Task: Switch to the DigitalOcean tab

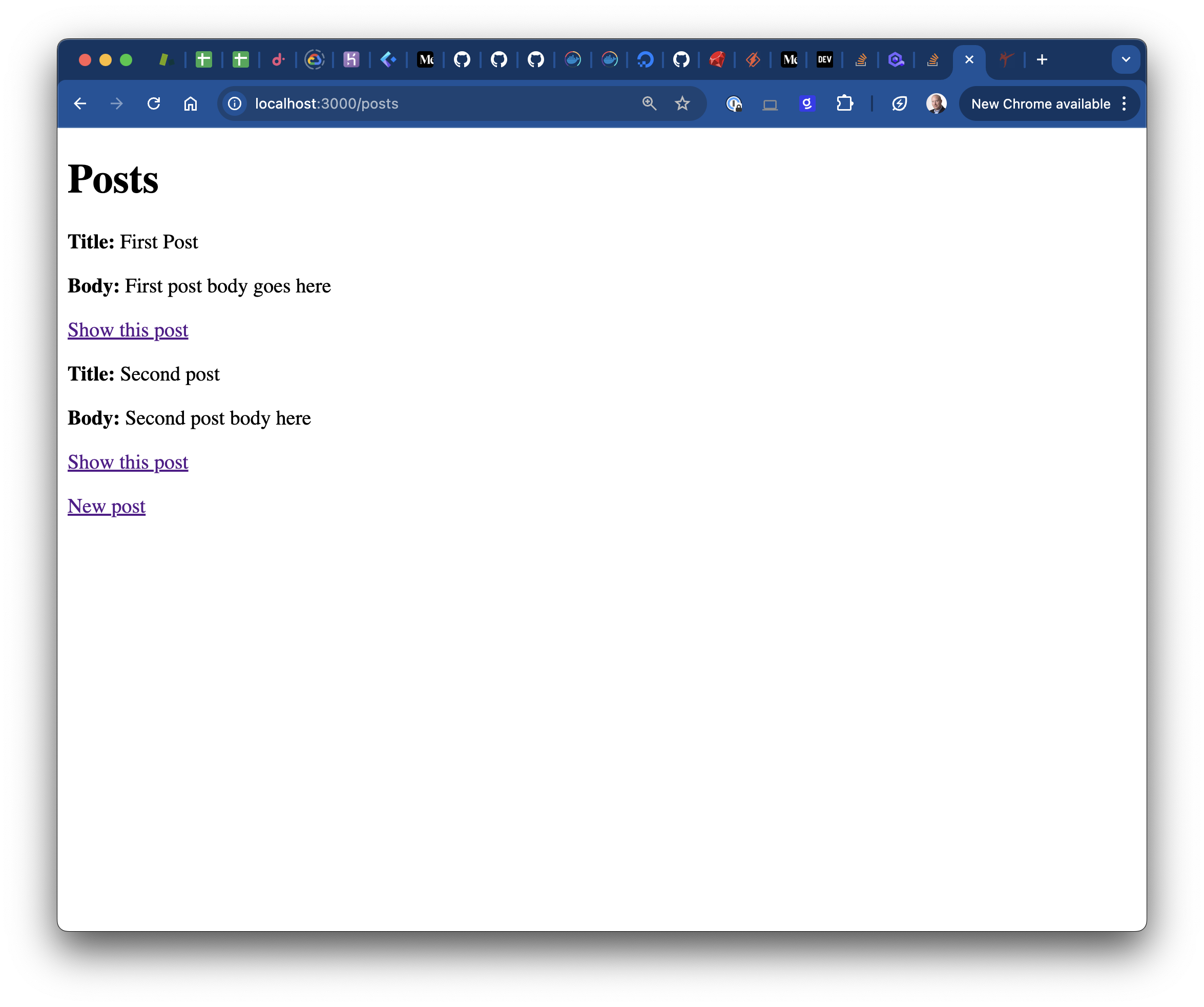Action: click(x=646, y=59)
